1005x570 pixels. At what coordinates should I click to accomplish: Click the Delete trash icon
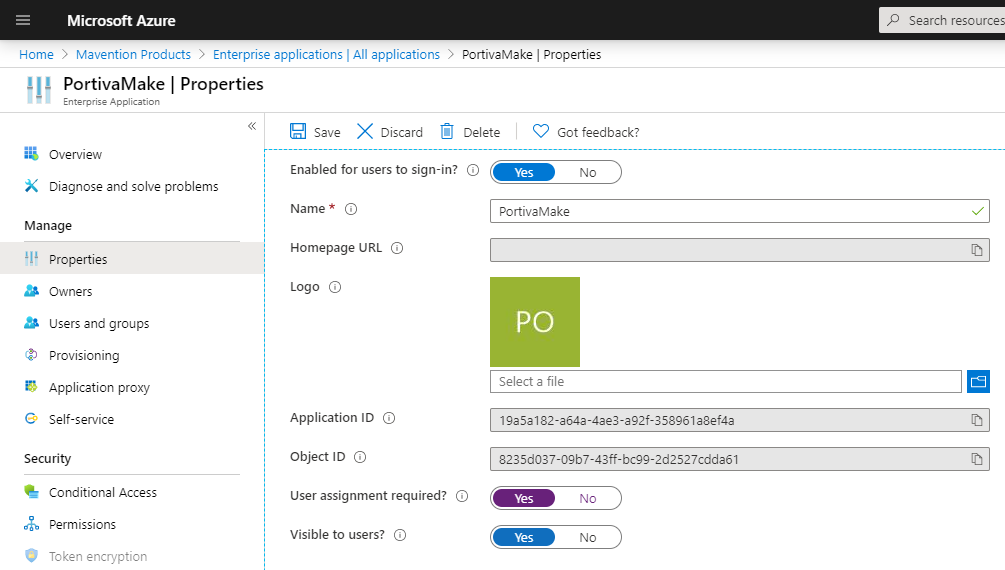click(x=447, y=132)
